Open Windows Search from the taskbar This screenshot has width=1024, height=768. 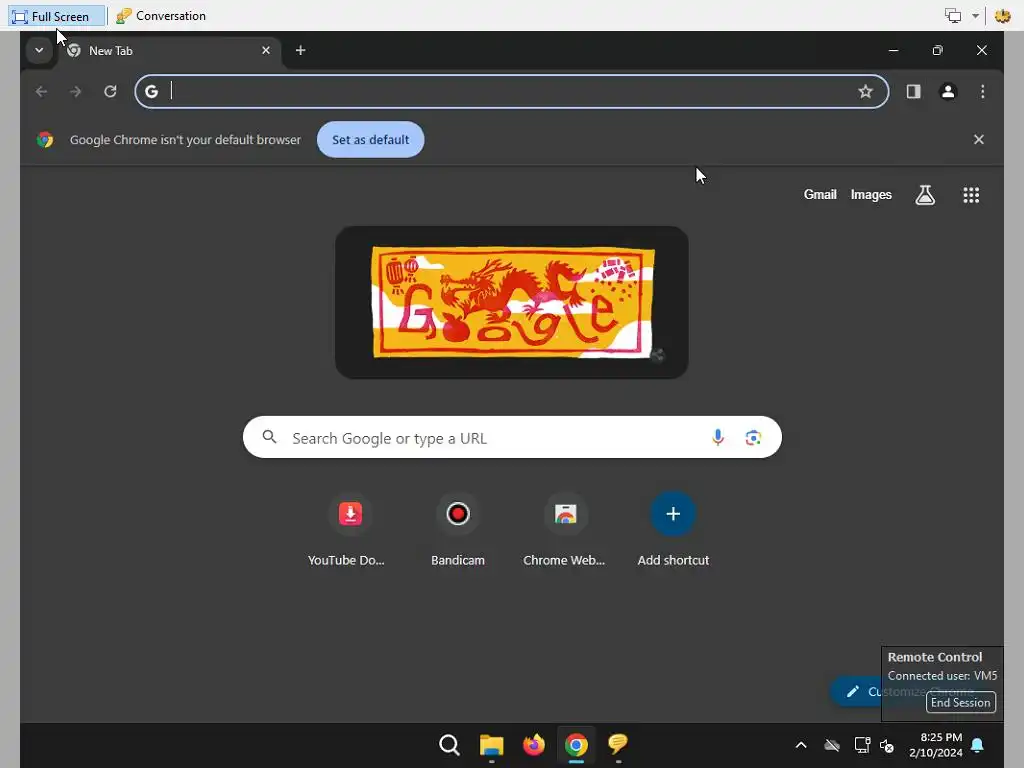coord(449,744)
